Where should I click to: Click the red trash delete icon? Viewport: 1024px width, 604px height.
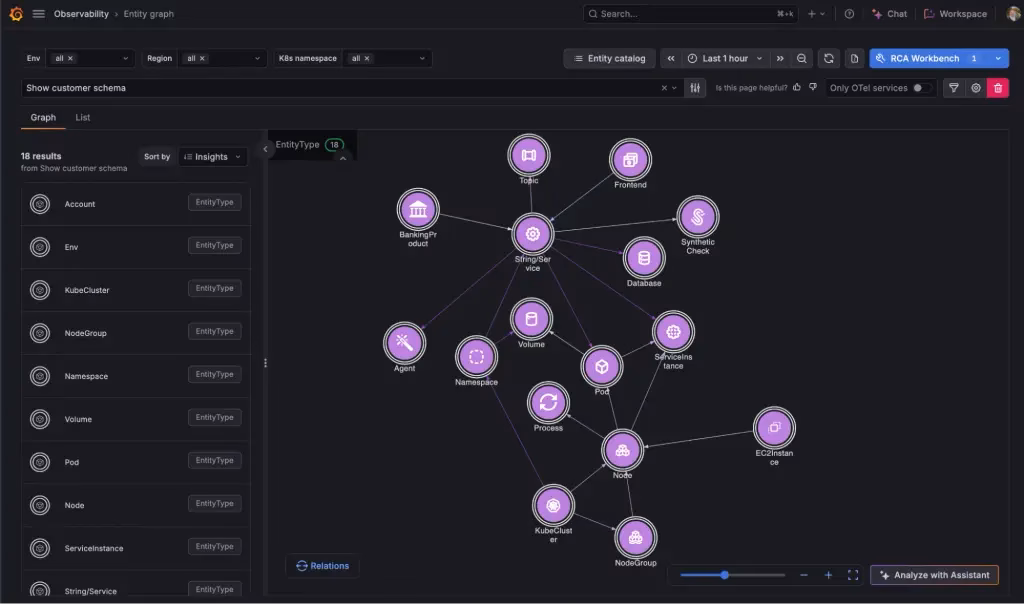pos(998,87)
